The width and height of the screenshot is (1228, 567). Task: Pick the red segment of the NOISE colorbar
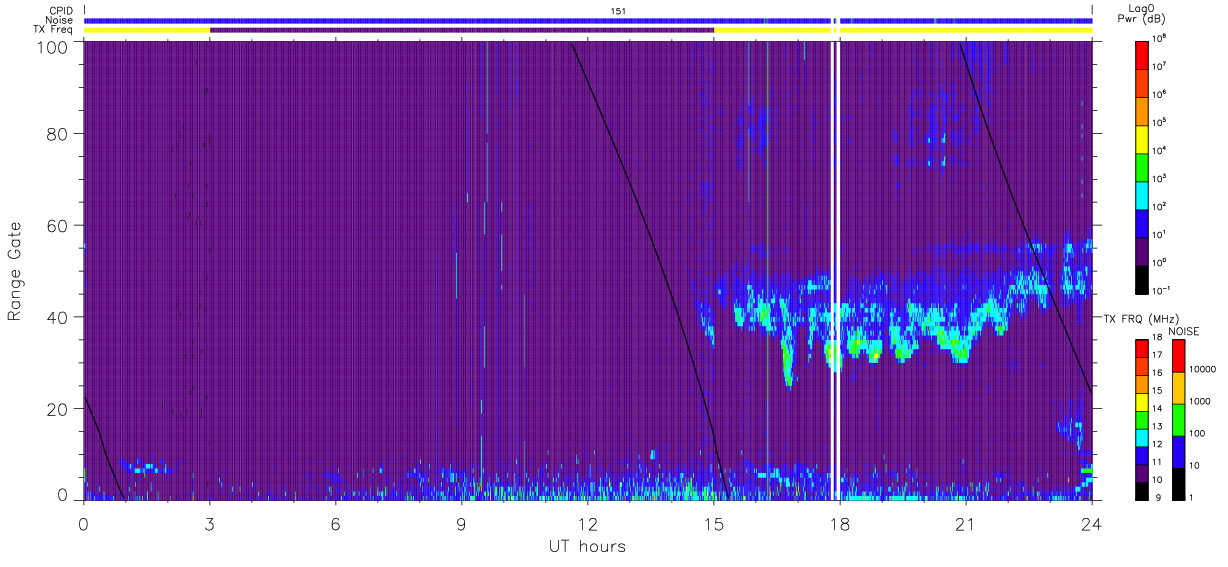(1178, 354)
